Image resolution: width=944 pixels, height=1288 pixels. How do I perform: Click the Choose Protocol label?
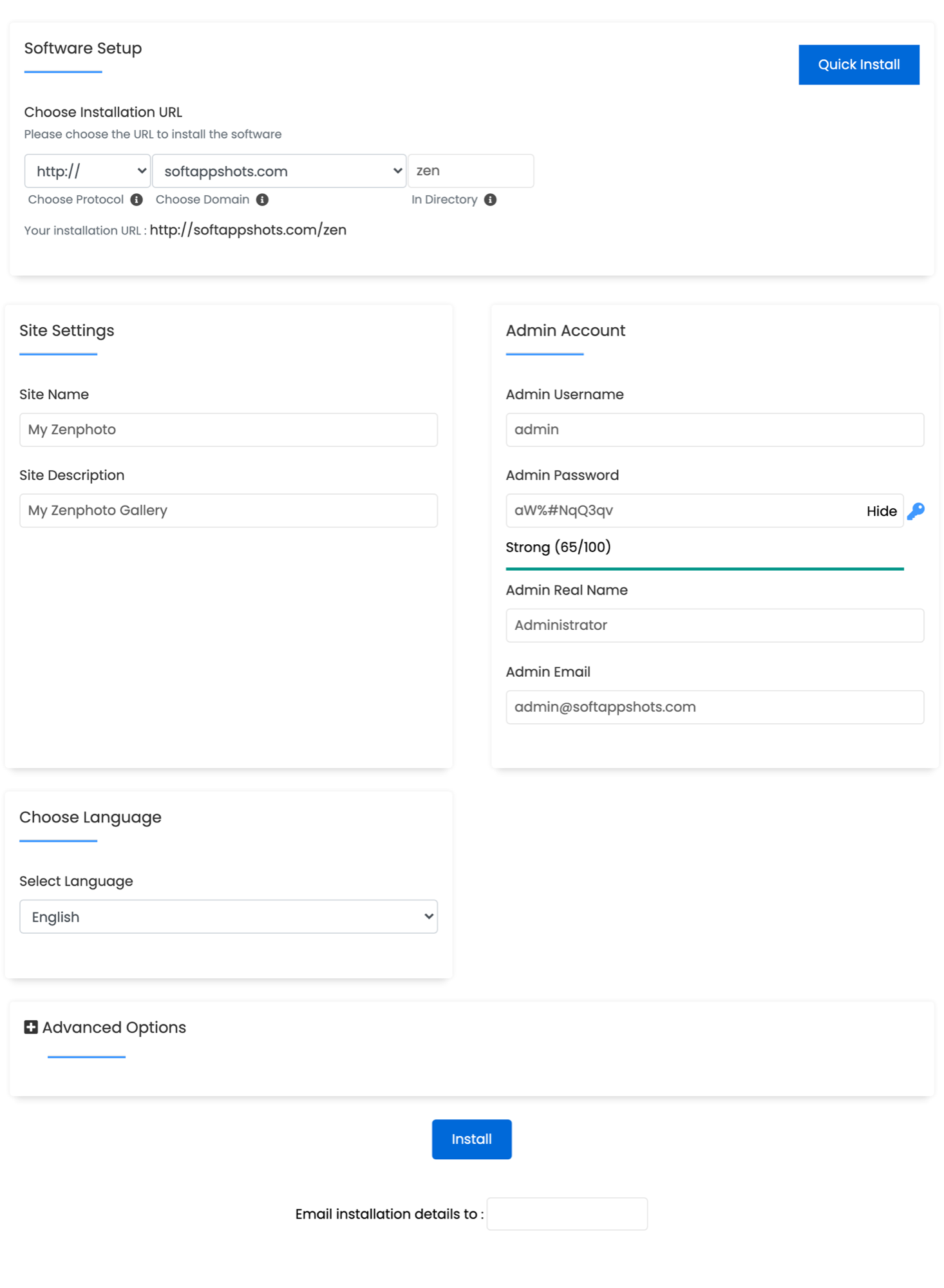[x=76, y=200]
